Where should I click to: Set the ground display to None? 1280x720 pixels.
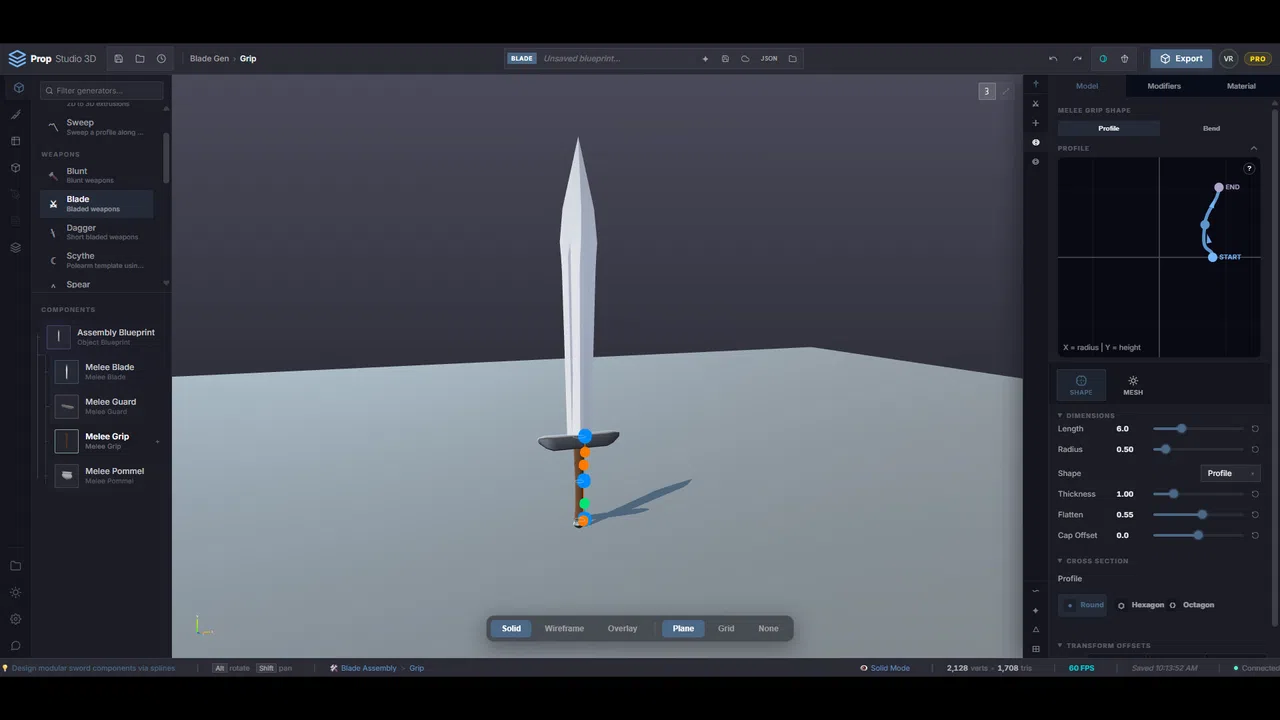(768, 629)
